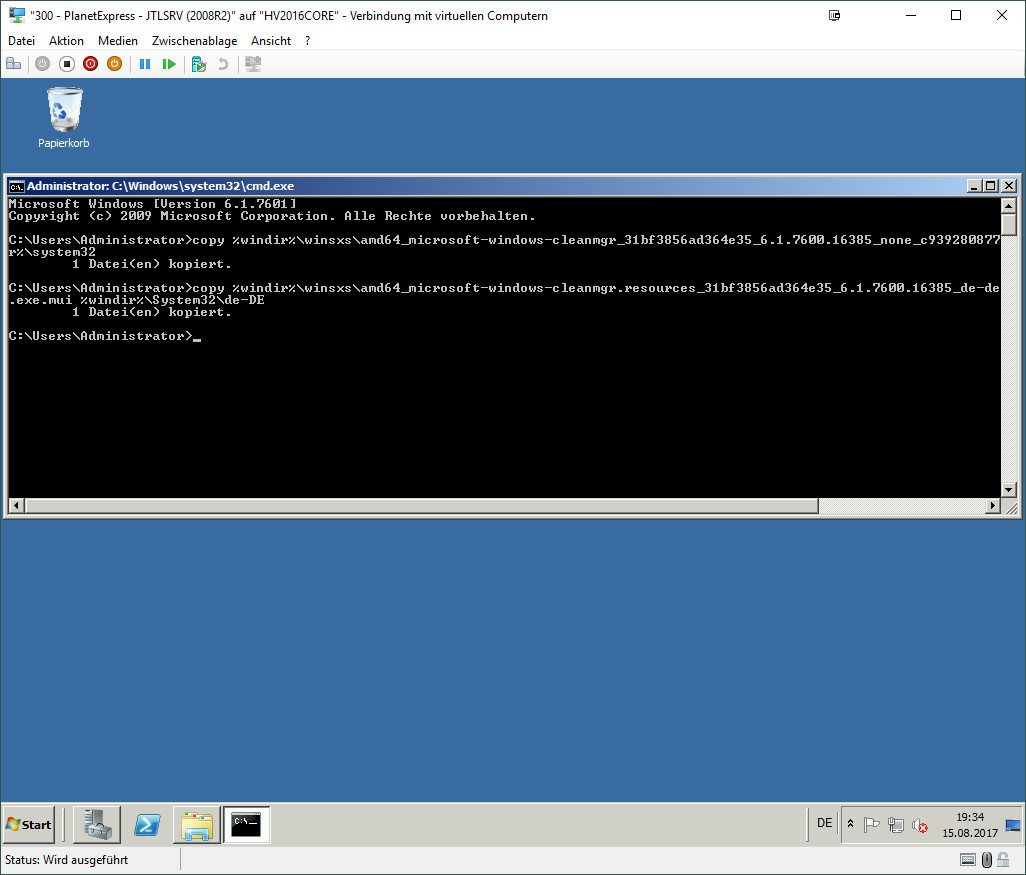Click the taskbar clock showing 19:34
The width and height of the screenshot is (1026, 875).
tap(969, 824)
